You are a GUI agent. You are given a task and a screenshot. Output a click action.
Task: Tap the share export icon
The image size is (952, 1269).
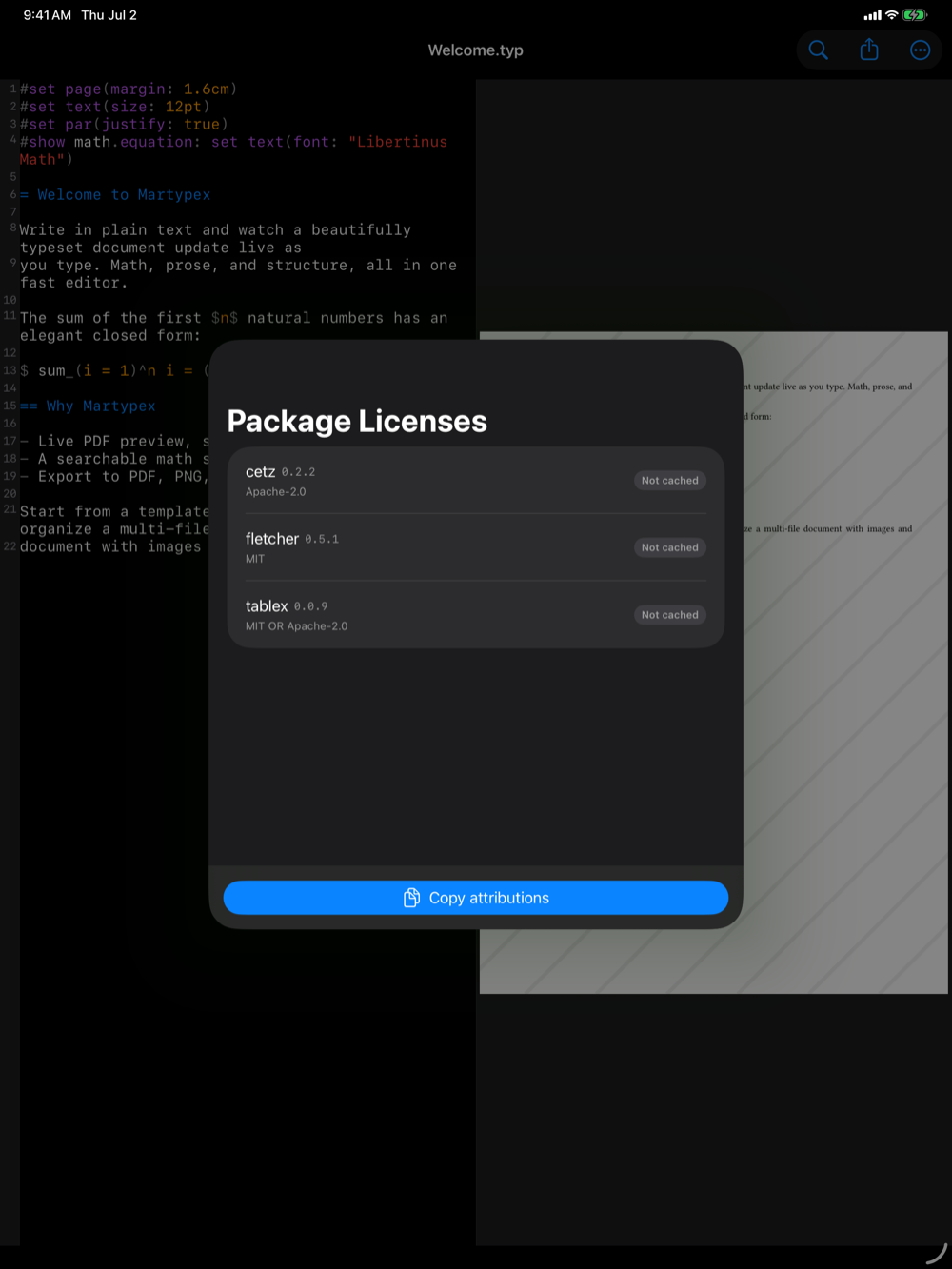[869, 50]
